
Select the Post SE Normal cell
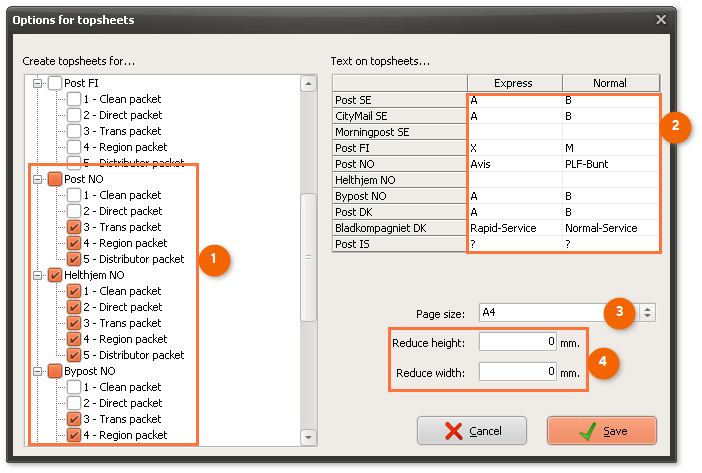611,100
